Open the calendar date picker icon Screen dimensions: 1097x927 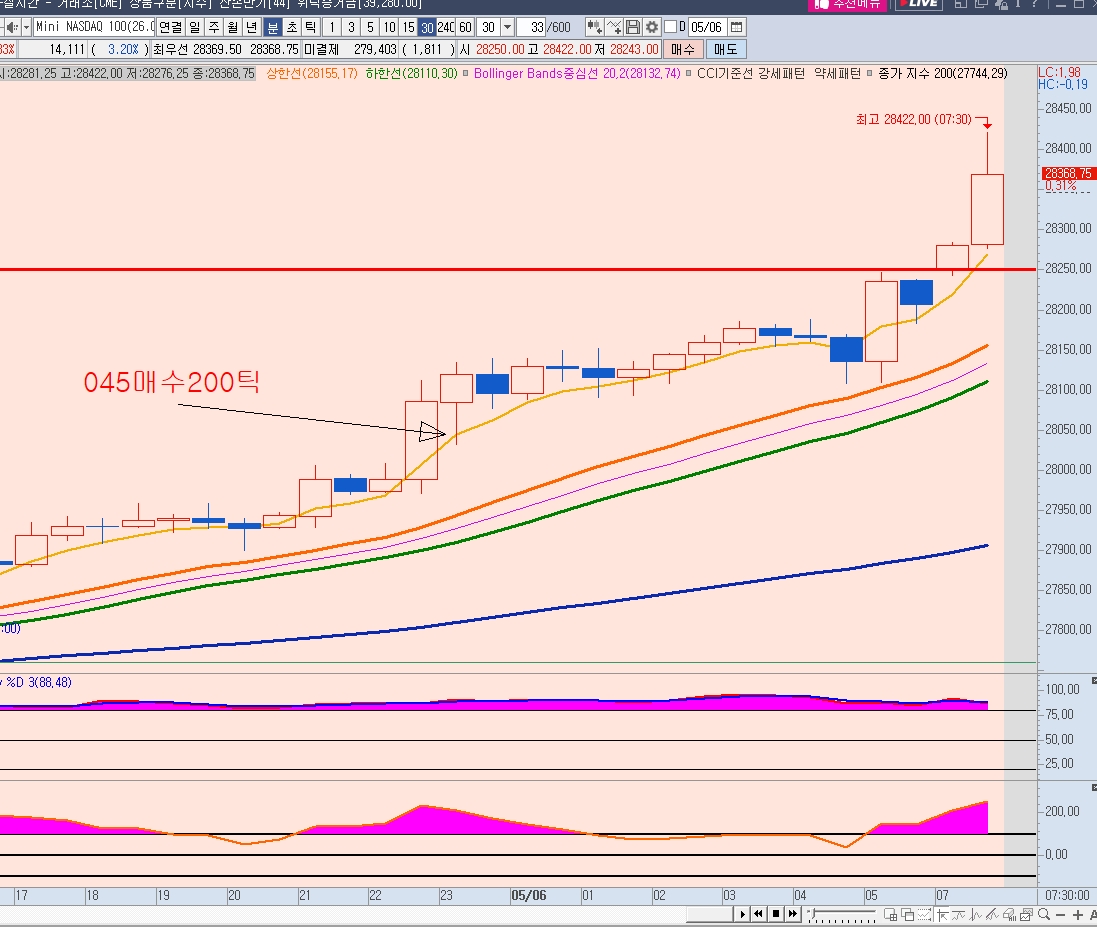[x=736, y=27]
